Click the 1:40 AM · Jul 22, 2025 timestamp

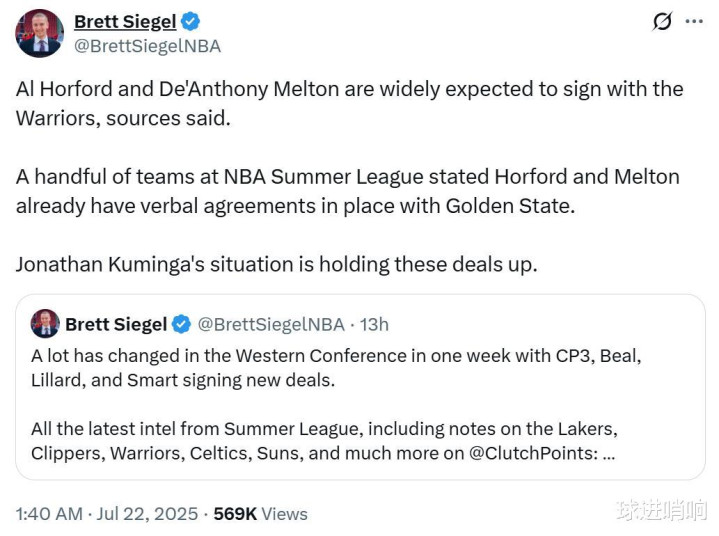107,513
